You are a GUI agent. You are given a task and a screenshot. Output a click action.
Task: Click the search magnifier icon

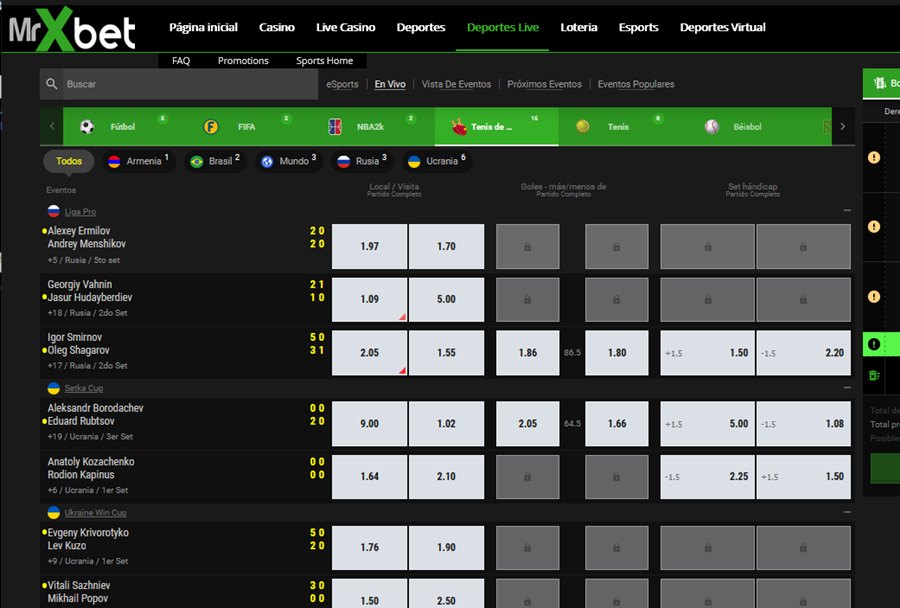click(52, 84)
